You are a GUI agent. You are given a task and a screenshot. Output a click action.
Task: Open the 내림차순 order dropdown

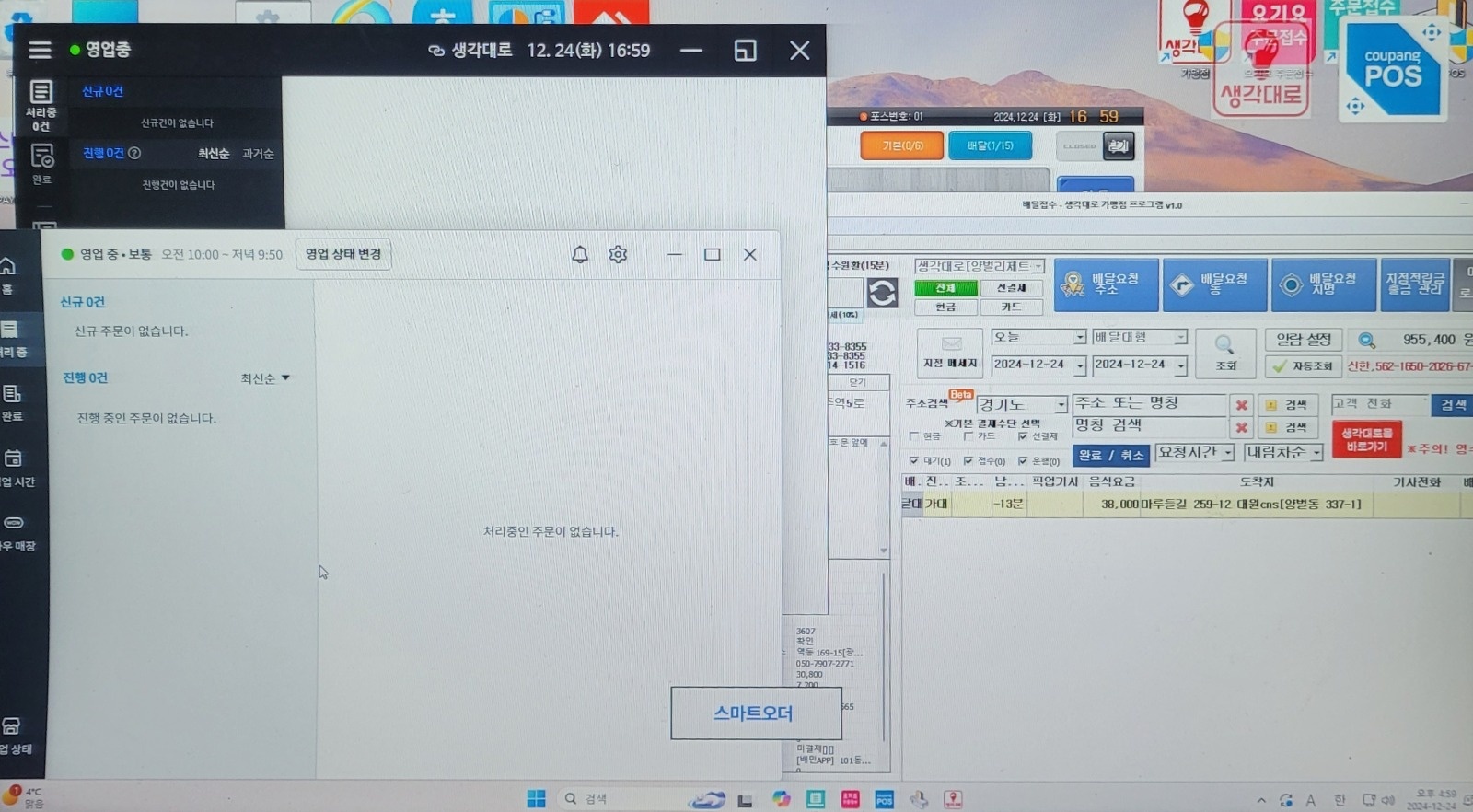pyautogui.click(x=1283, y=452)
